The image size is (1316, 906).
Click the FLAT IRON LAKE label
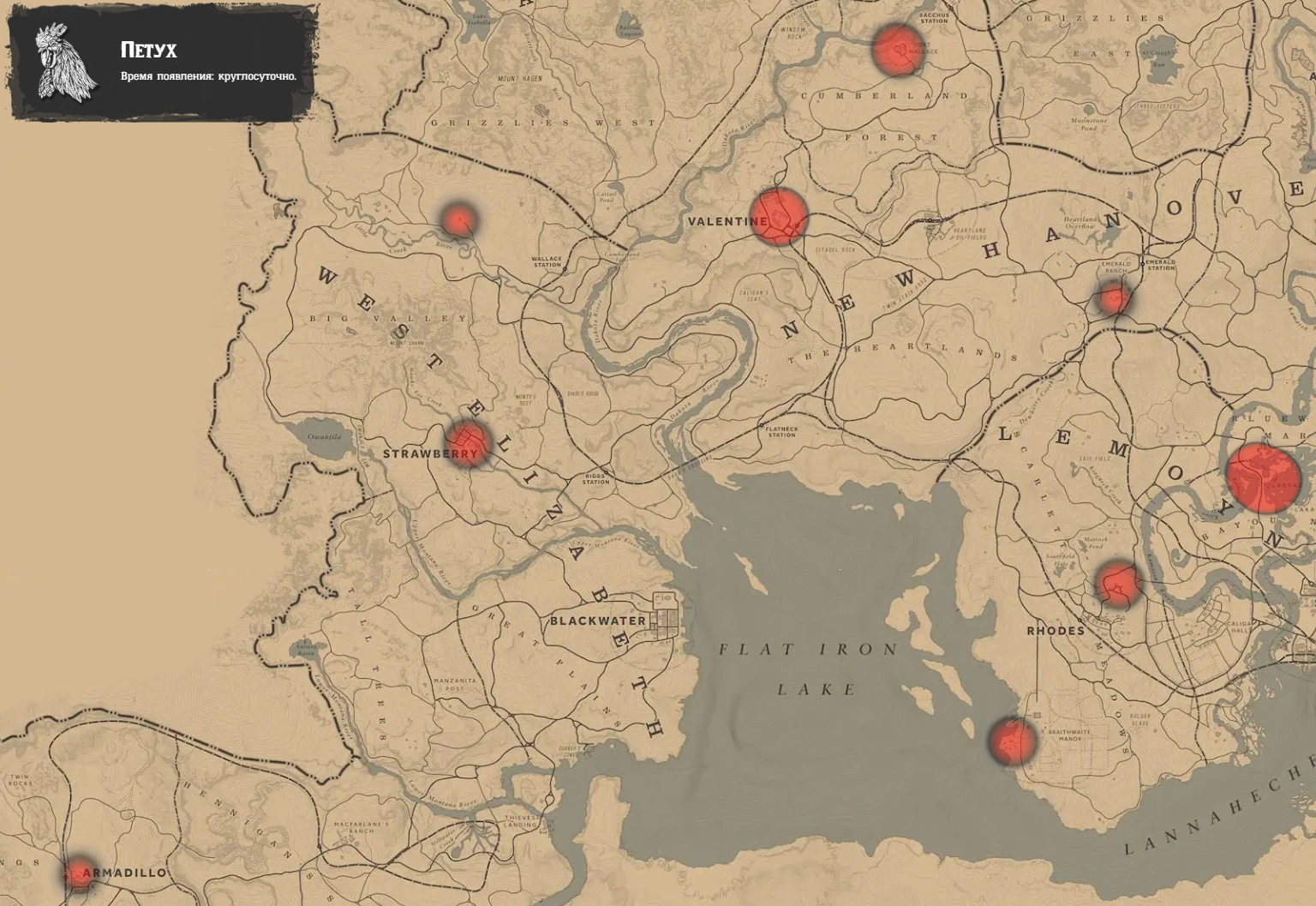tap(809, 669)
